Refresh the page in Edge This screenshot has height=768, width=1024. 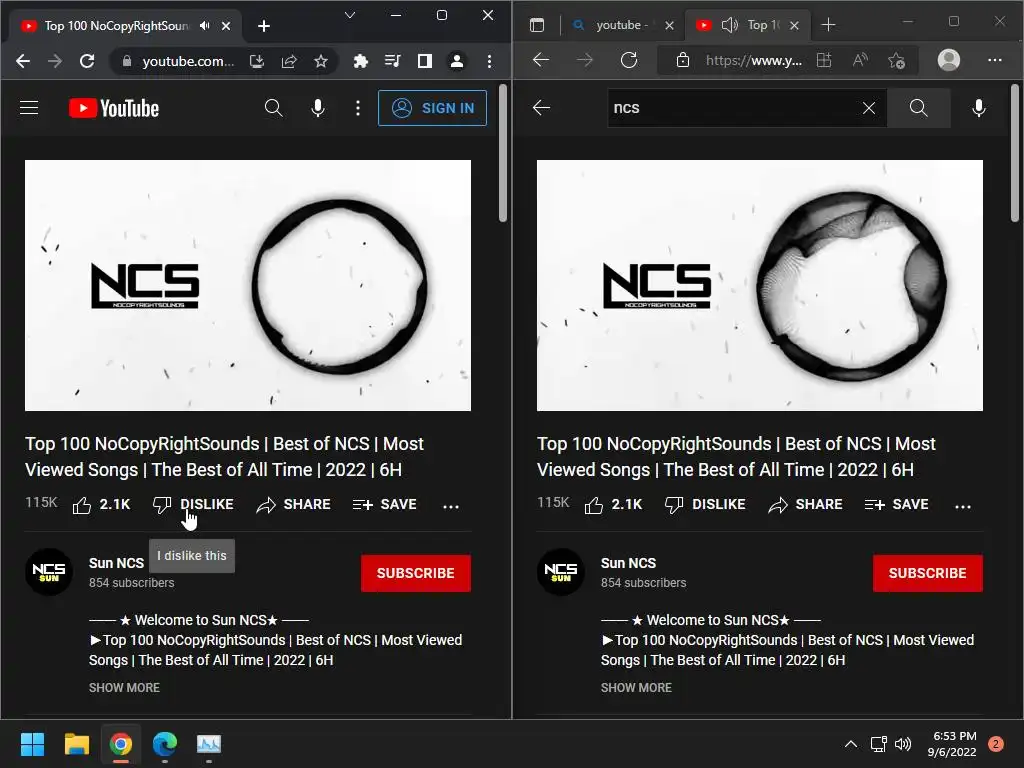(x=629, y=60)
